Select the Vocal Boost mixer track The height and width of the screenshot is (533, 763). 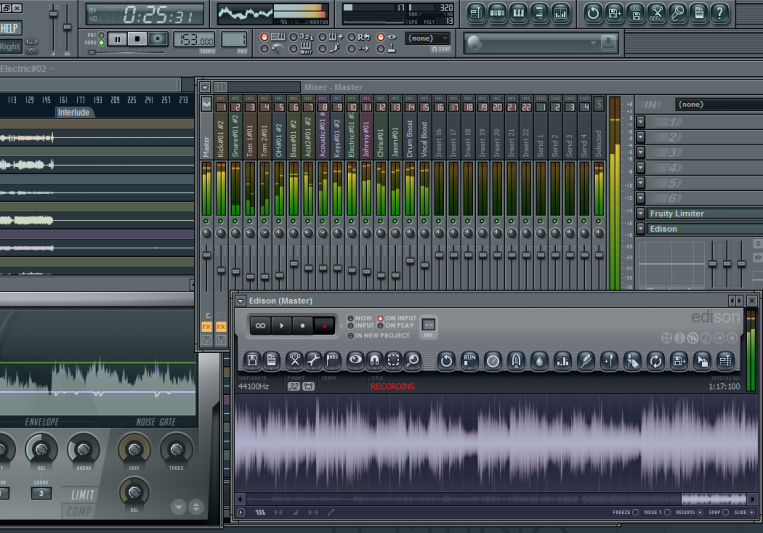pyautogui.click(x=424, y=139)
